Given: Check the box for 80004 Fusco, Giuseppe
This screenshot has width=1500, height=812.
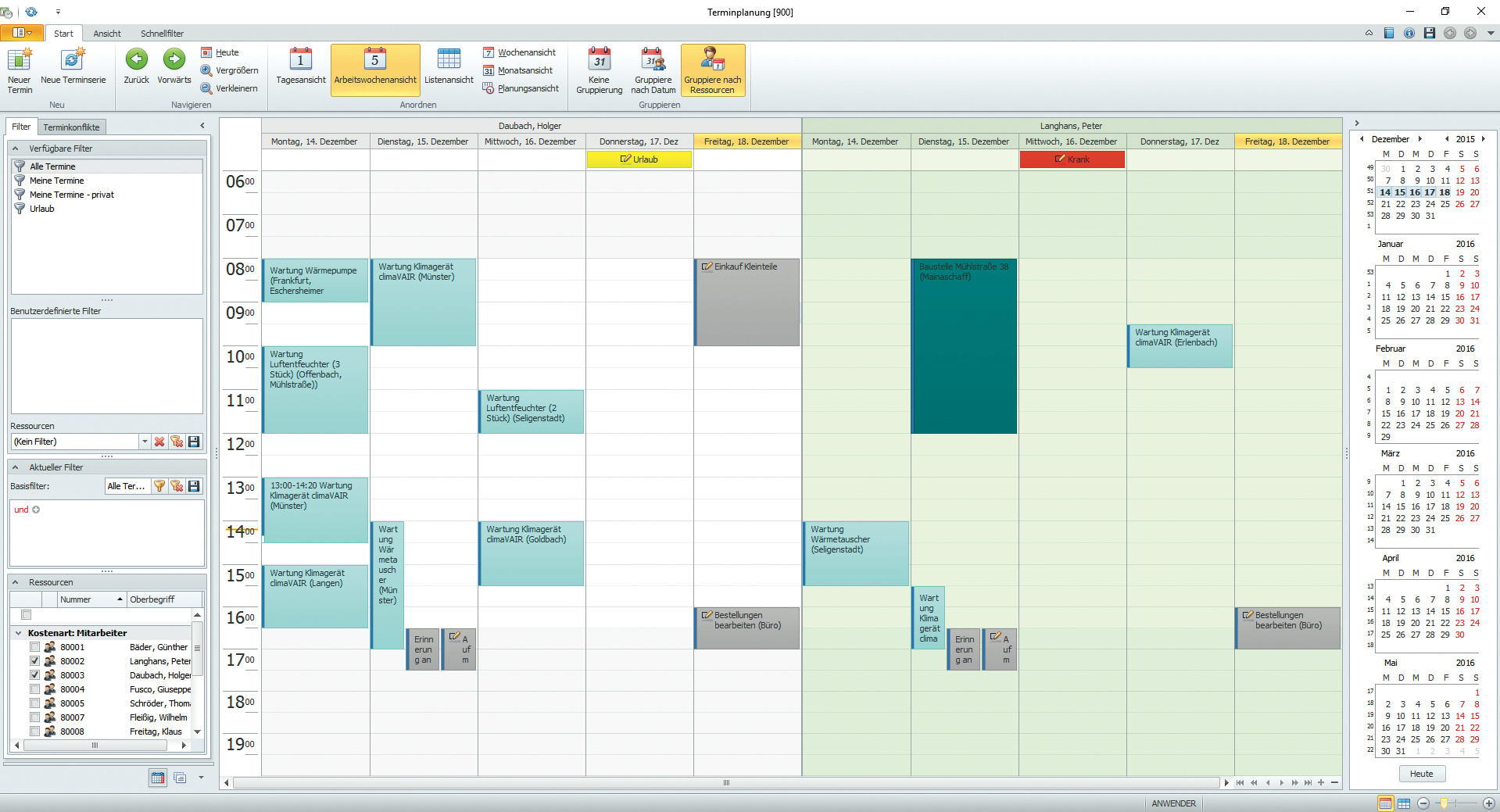Looking at the screenshot, I should (34, 689).
